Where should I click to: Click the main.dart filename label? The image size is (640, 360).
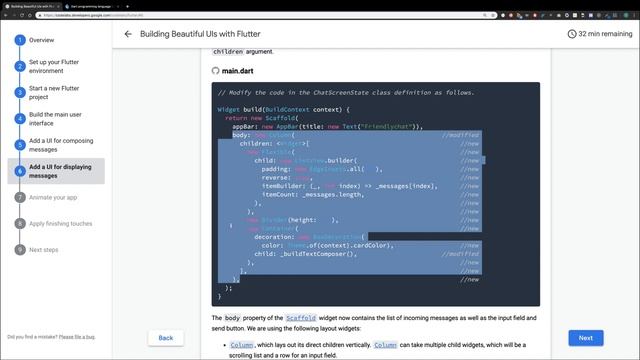pyautogui.click(x=238, y=71)
